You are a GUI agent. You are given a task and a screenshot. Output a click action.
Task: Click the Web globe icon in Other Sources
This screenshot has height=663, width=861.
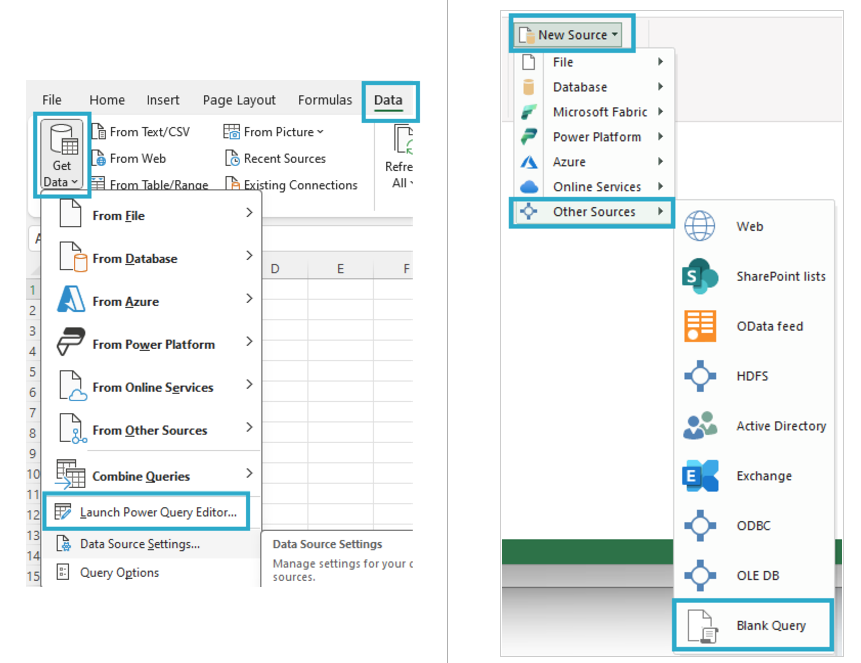click(x=700, y=226)
